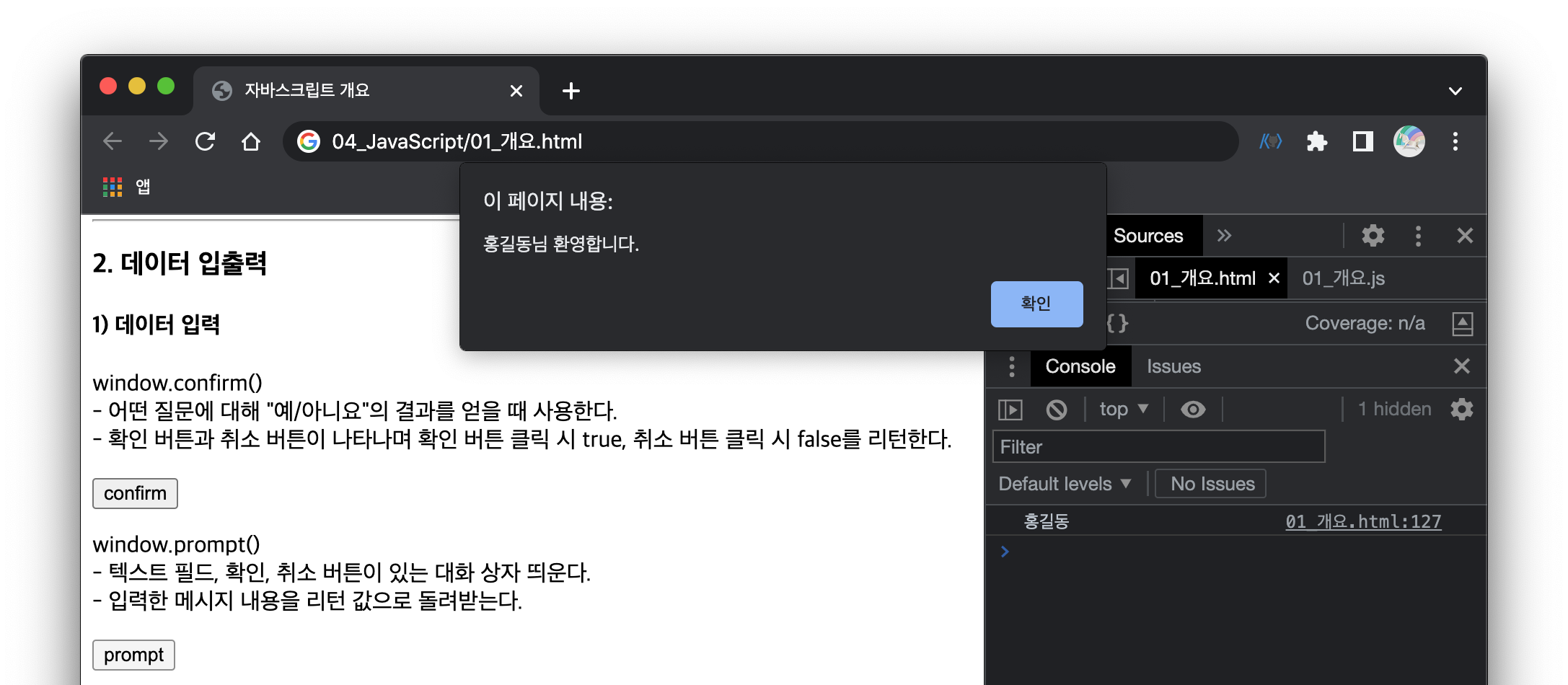Click the No Issues button
Viewport: 1568px width, 685px height.
click(x=1211, y=484)
